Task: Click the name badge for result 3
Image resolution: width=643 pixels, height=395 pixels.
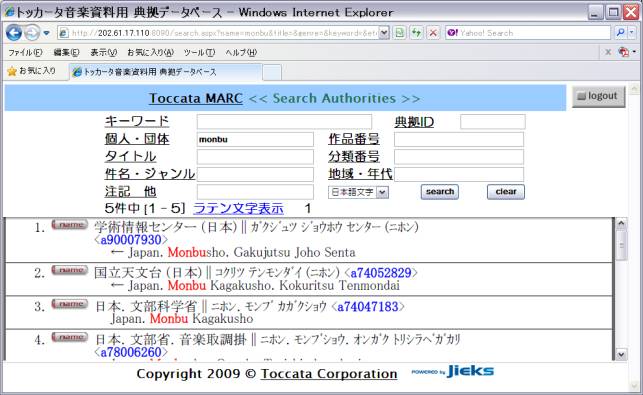Action: pyautogui.click(x=69, y=304)
